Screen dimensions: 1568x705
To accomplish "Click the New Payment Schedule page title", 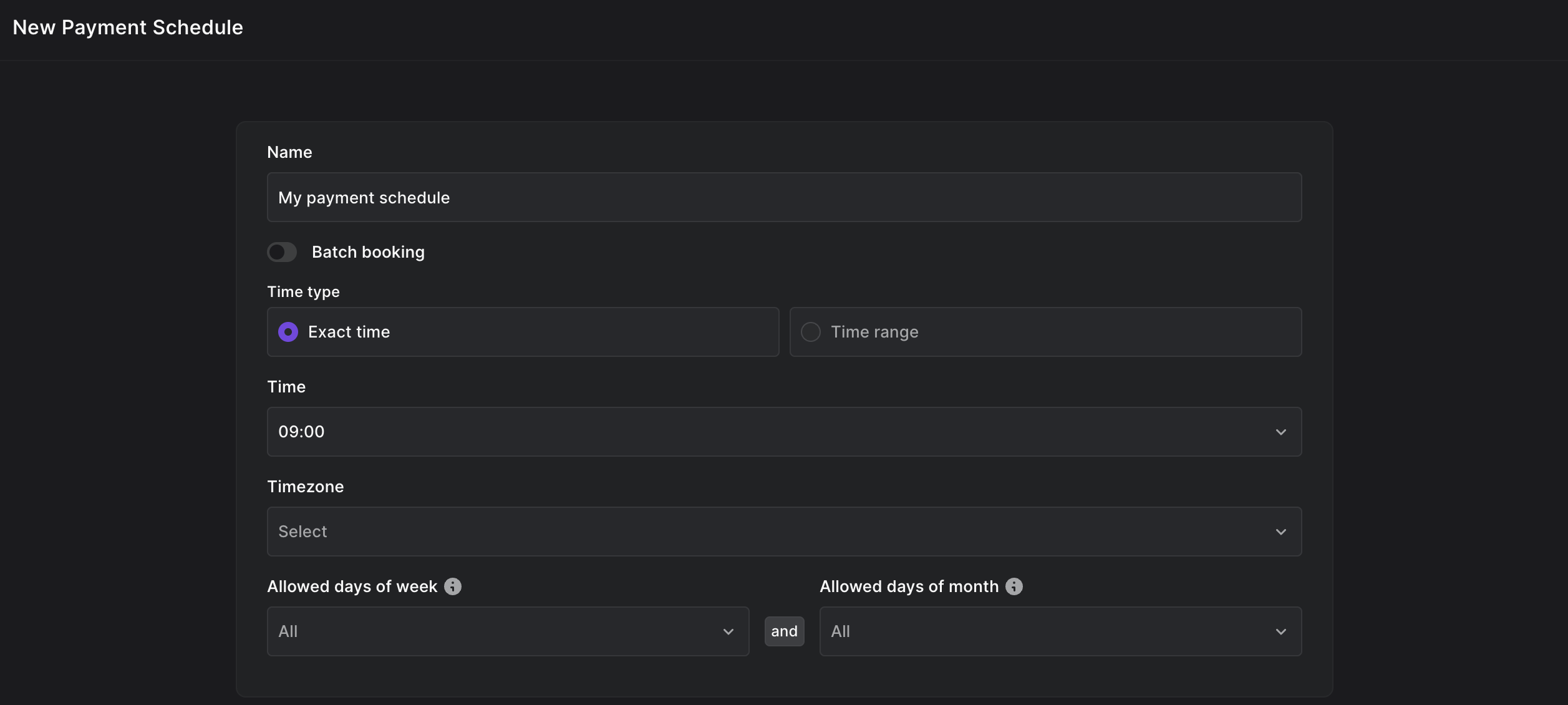I will point(128,27).
